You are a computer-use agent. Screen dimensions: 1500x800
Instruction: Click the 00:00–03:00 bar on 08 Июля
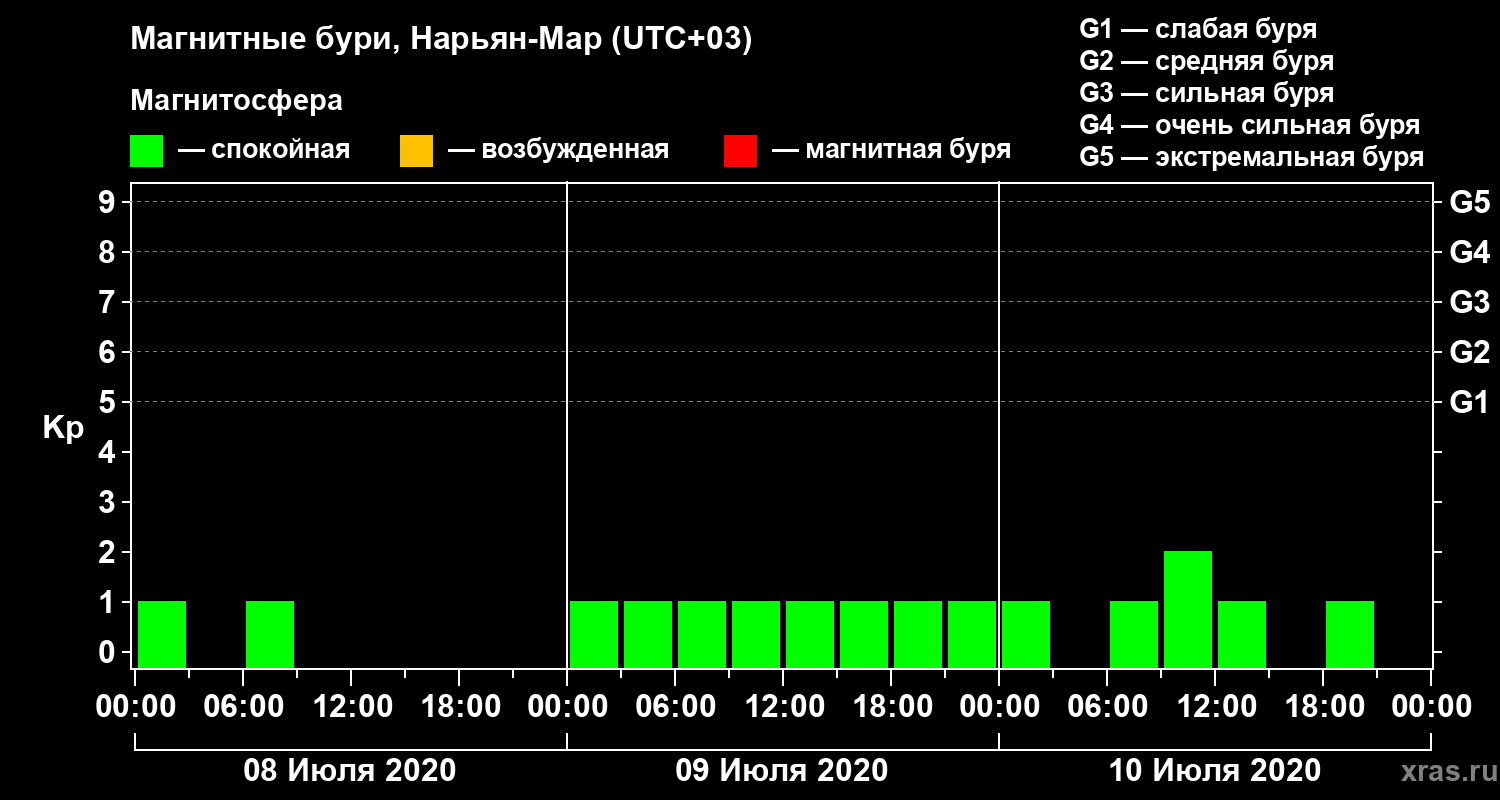tap(162, 633)
